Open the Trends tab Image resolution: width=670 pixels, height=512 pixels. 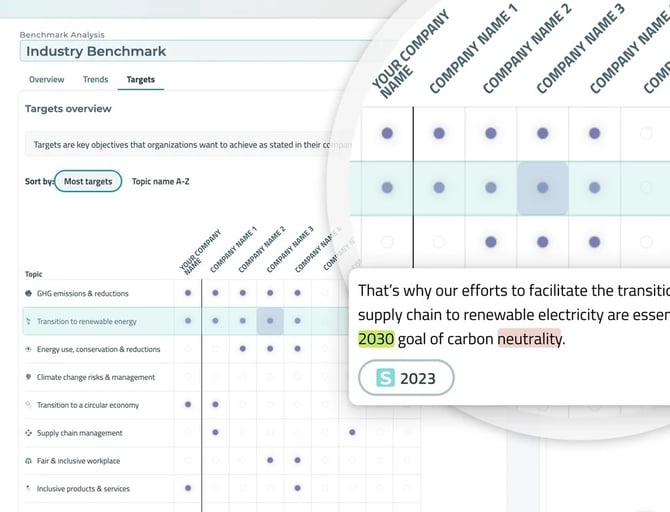pyautogui.click(x=95, y=79)
